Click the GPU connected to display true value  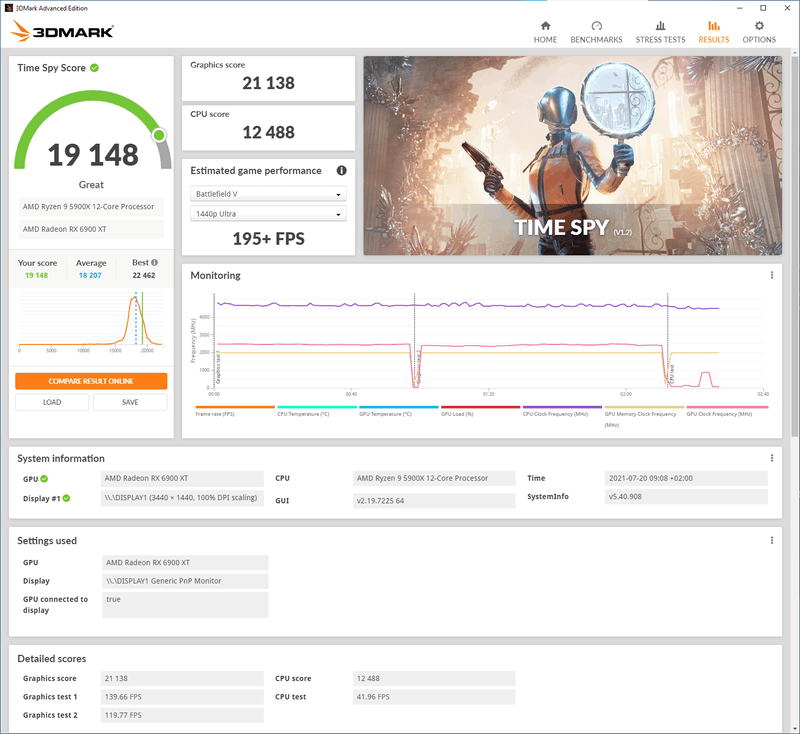(x=185, y=604)
